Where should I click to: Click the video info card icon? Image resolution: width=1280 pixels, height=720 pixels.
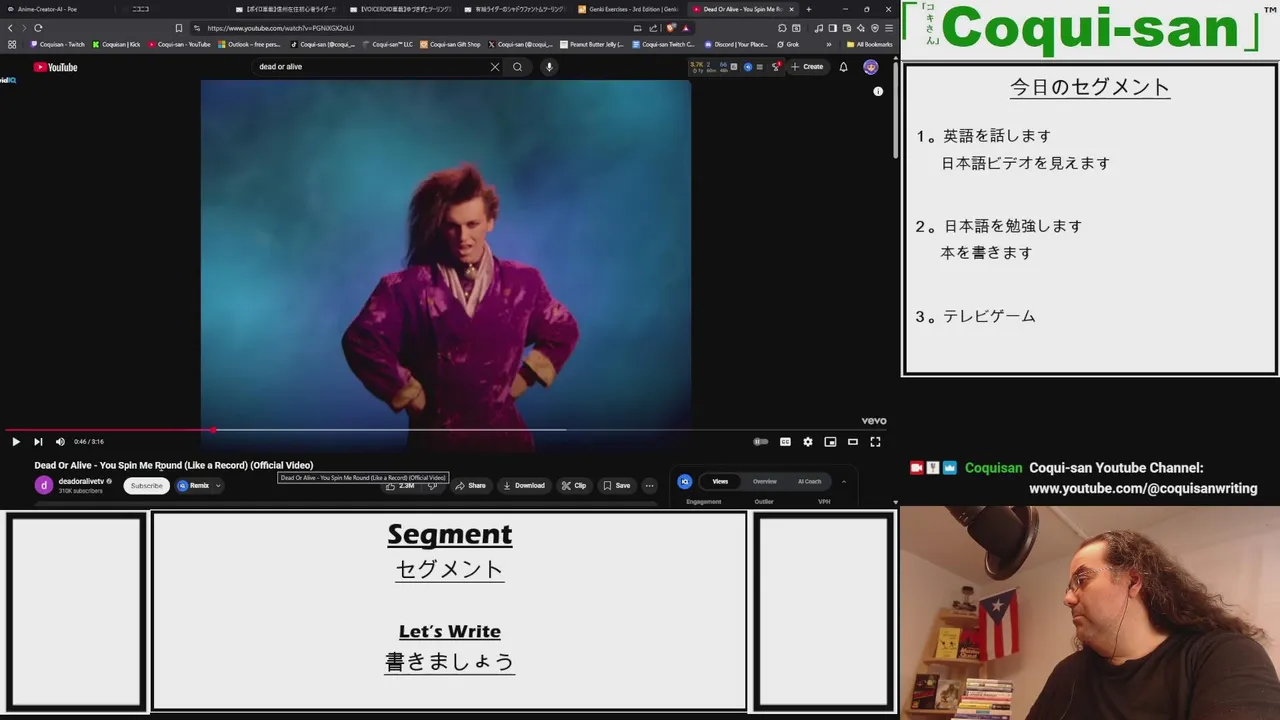[x=878, y=91]
